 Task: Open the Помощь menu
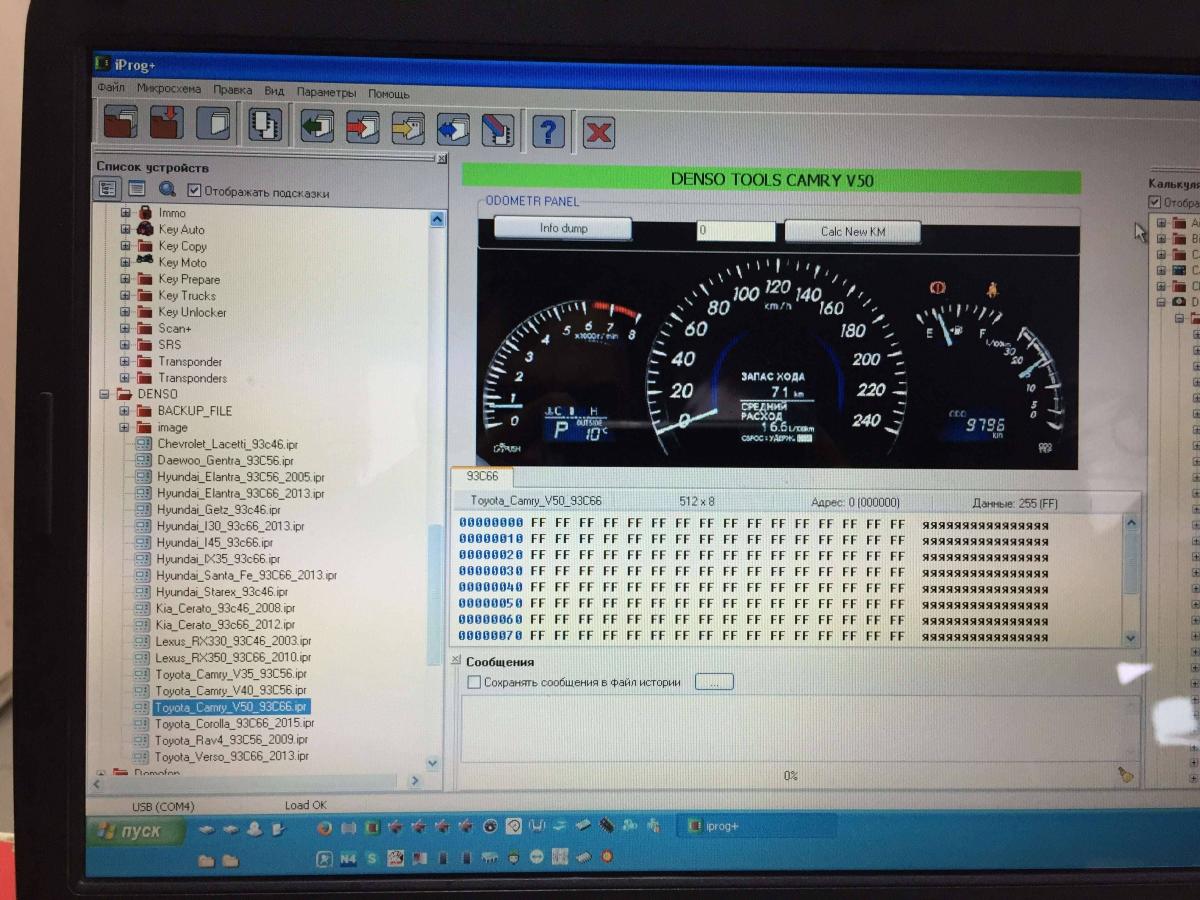point(388,93)
